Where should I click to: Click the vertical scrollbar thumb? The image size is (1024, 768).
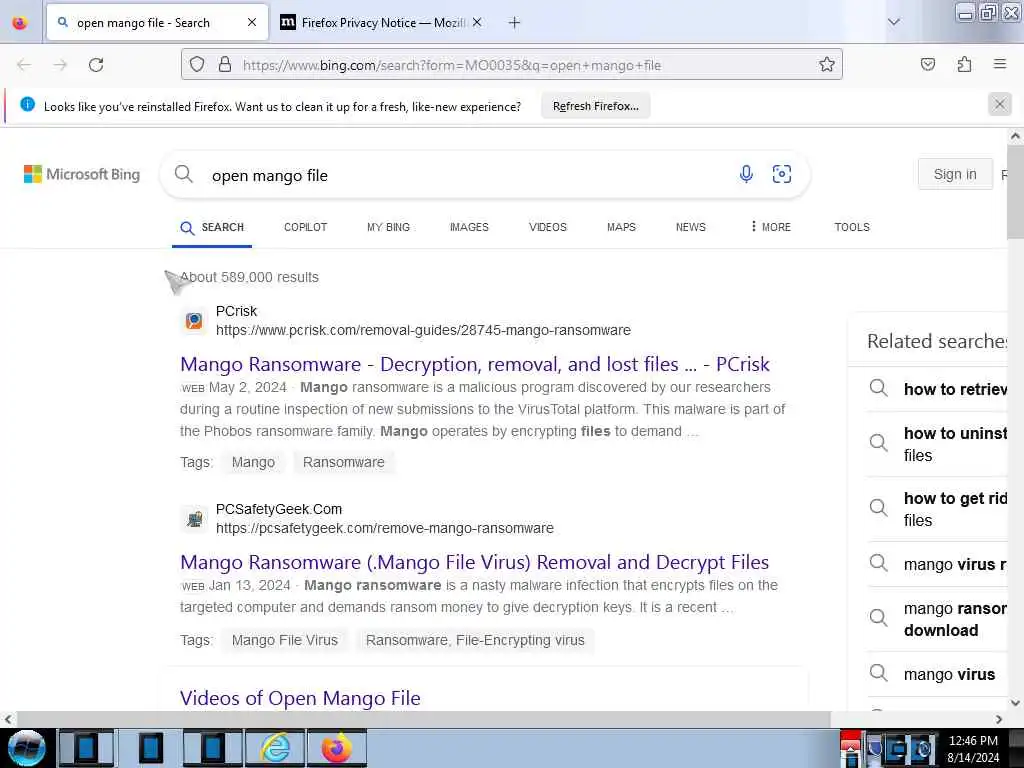[x=1015, y=192]
